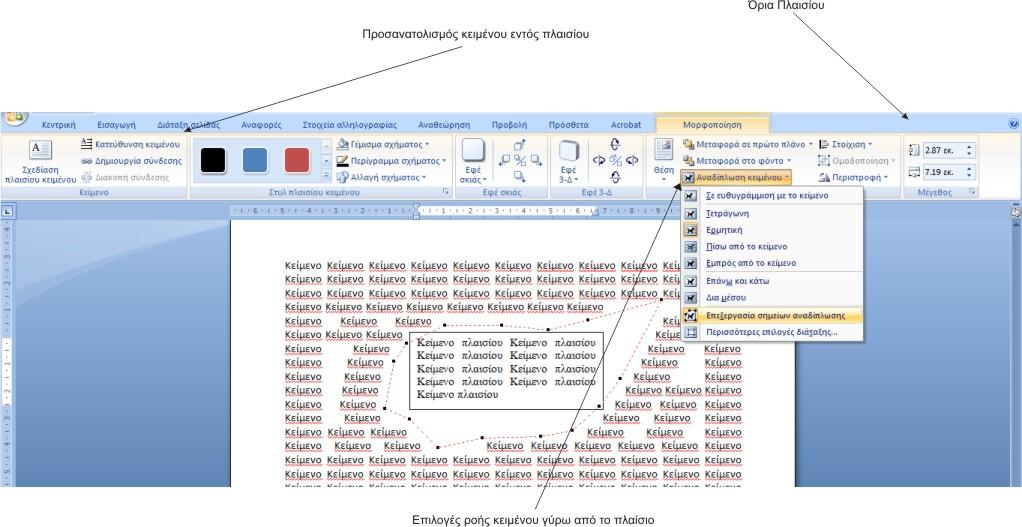Open Περισσότερες επιλογές διάταξης...
The height and width of the screenshot is (527, 1022).
[772, 332]
